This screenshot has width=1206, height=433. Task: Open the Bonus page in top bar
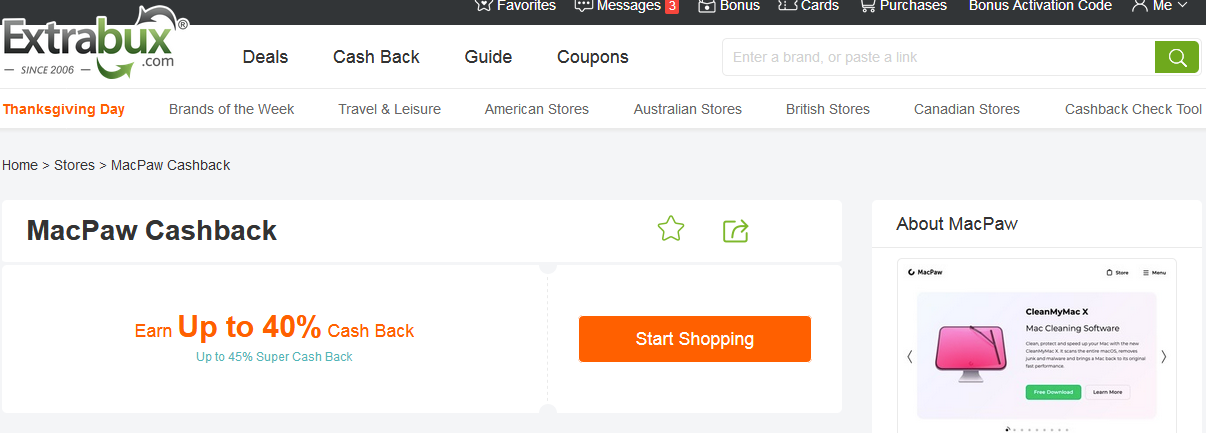729,6
